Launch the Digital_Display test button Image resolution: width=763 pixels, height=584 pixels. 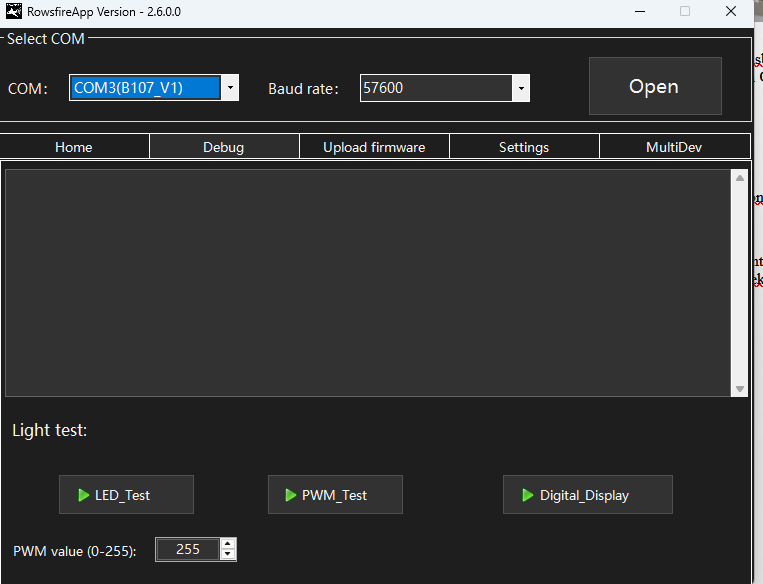(588, 494)
